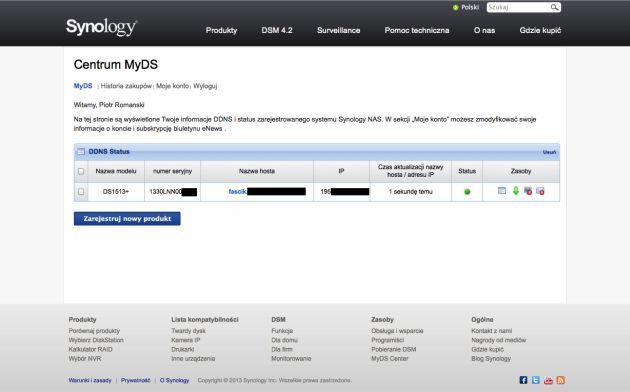The height and width of the screenshot is (392, 630).
Task: Open footer link Obsługa i wsparcie
Action: point(397,331)
